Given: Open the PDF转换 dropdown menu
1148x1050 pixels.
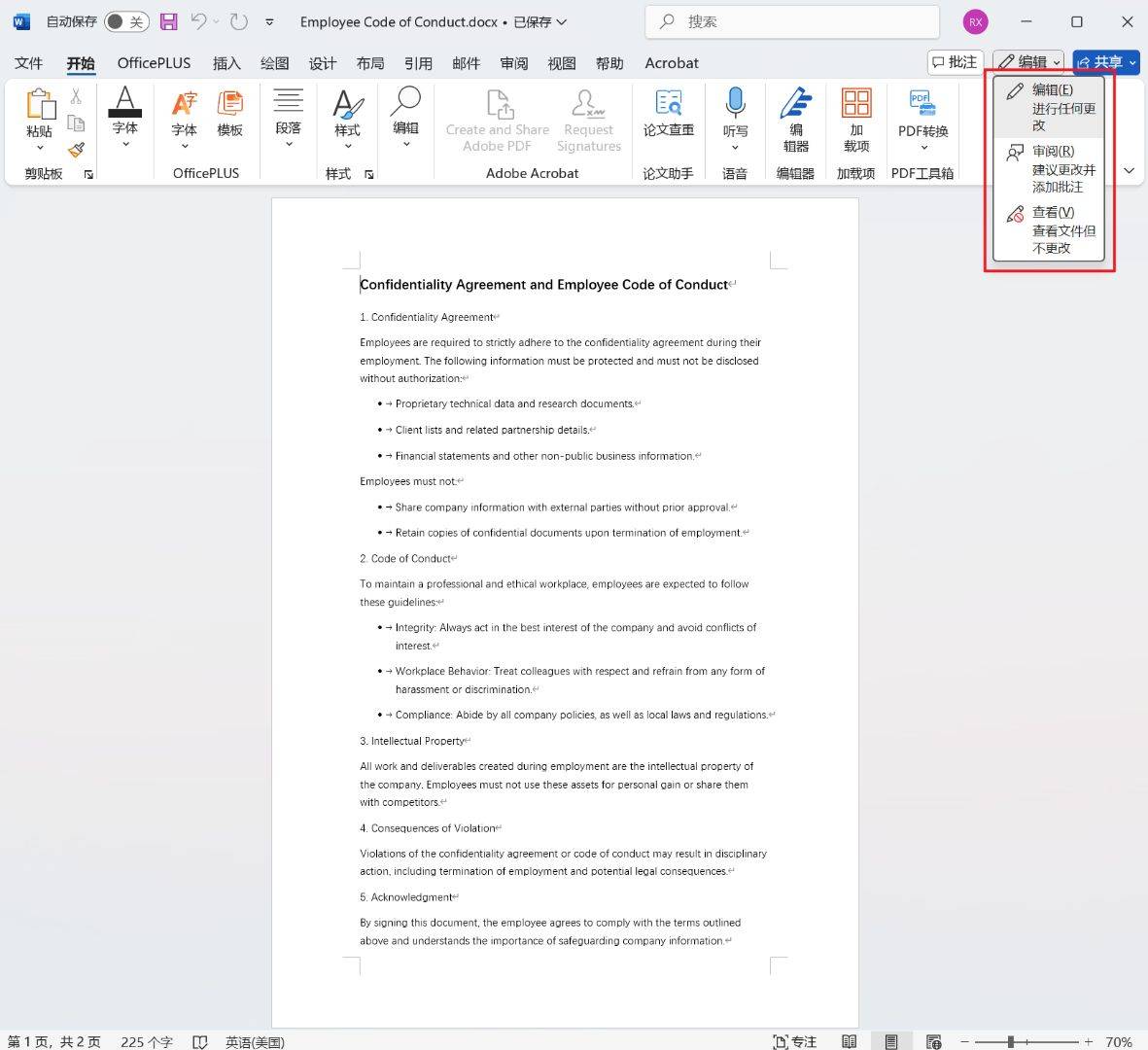Looking at the screenshot, I should [x=922, y=148].
